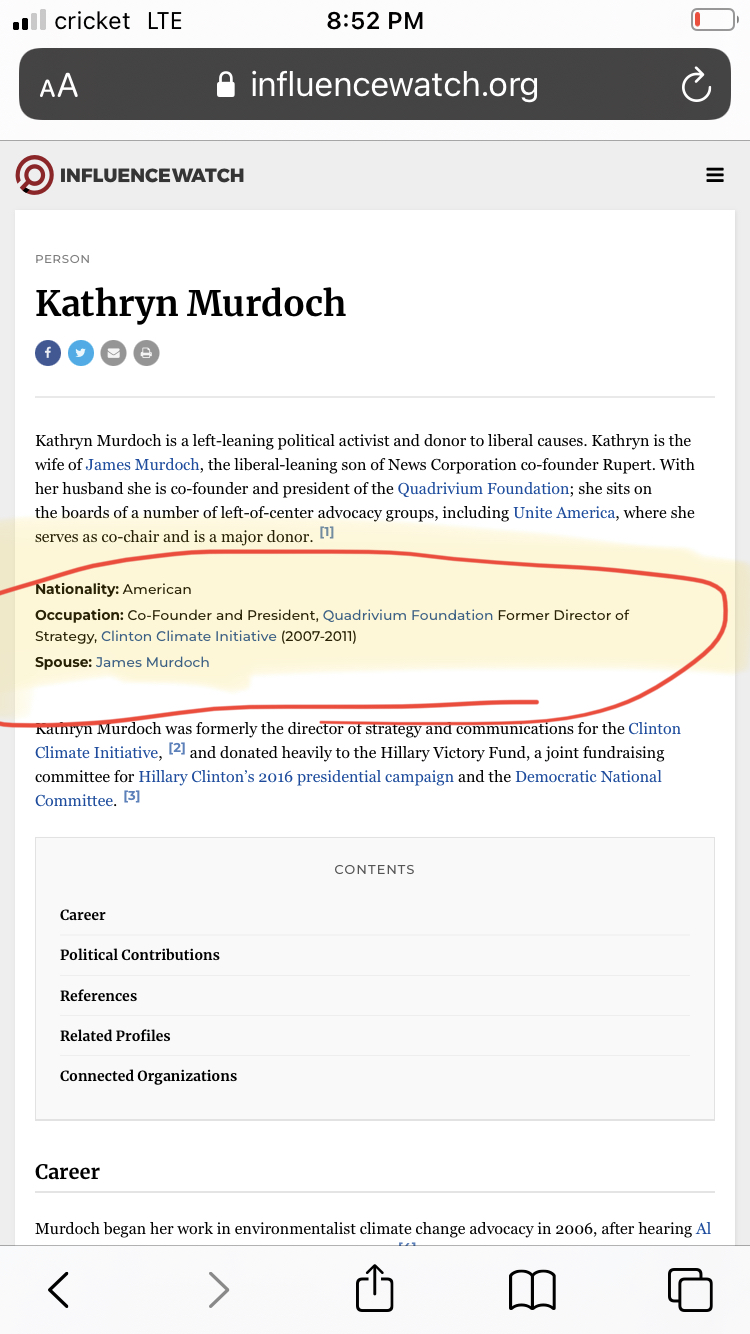Follow the Al link in the Career paragraph
This screenshot has width=750, height=1334.
click(x=703, y=1229)
